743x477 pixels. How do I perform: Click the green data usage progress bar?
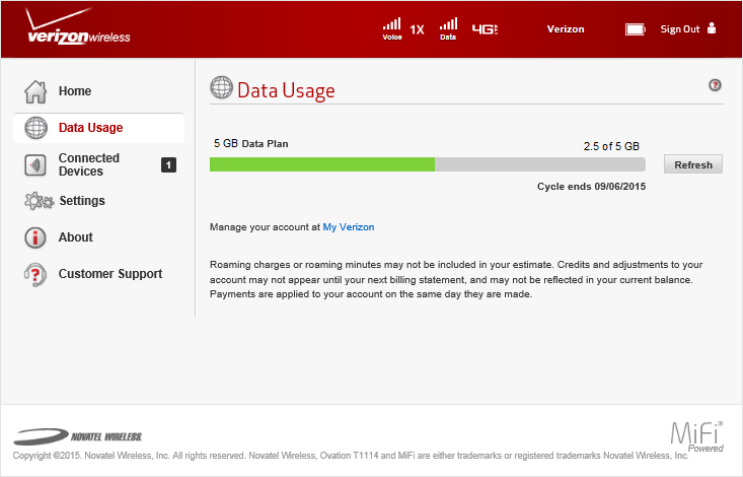tap(322, 164)
